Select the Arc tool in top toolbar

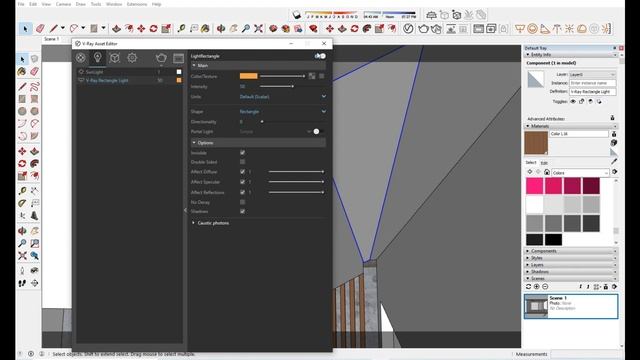pos(73,29)
